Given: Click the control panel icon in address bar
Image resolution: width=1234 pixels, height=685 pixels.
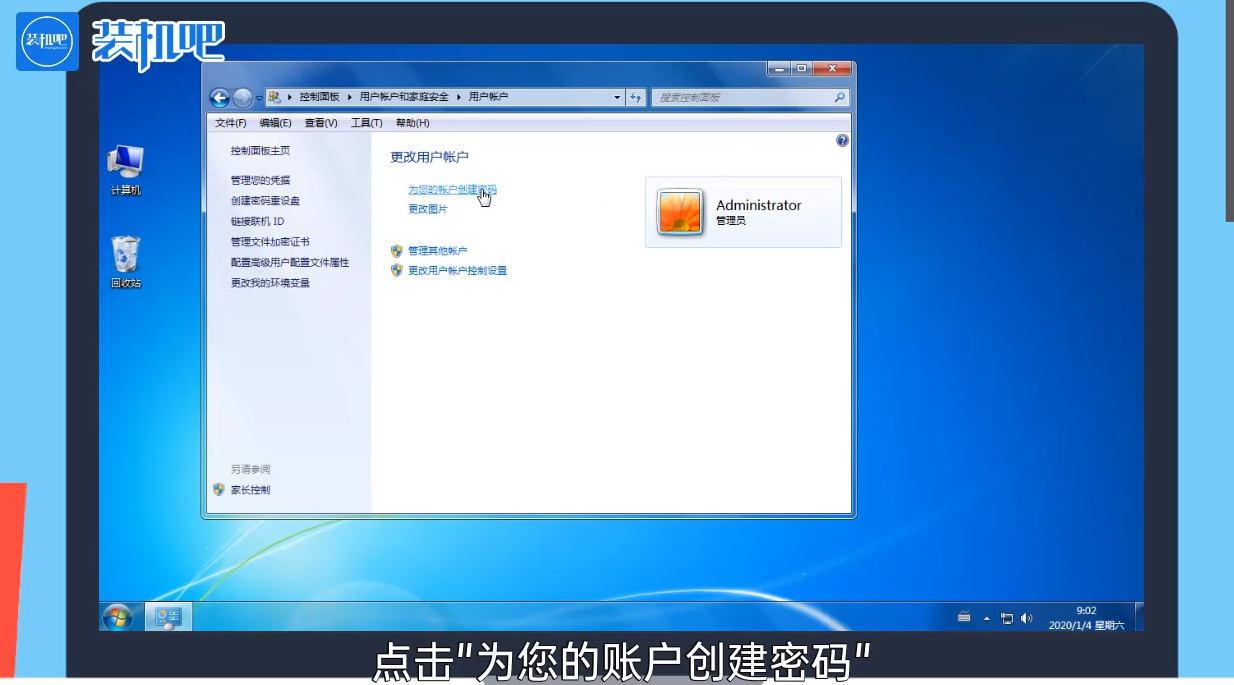Looking at the screenshot, I should [274, 97].
